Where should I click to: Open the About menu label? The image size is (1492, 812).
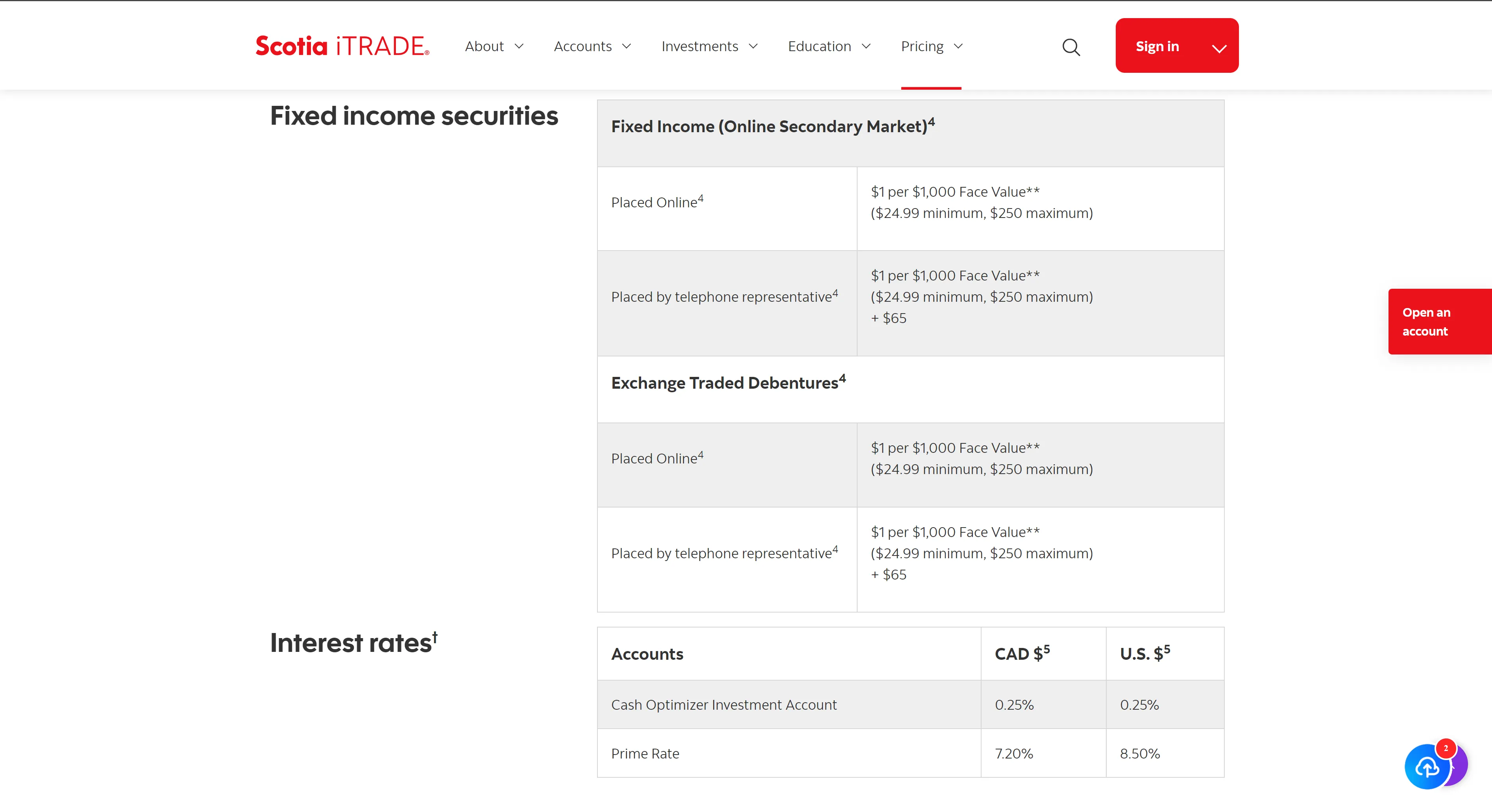484,46
